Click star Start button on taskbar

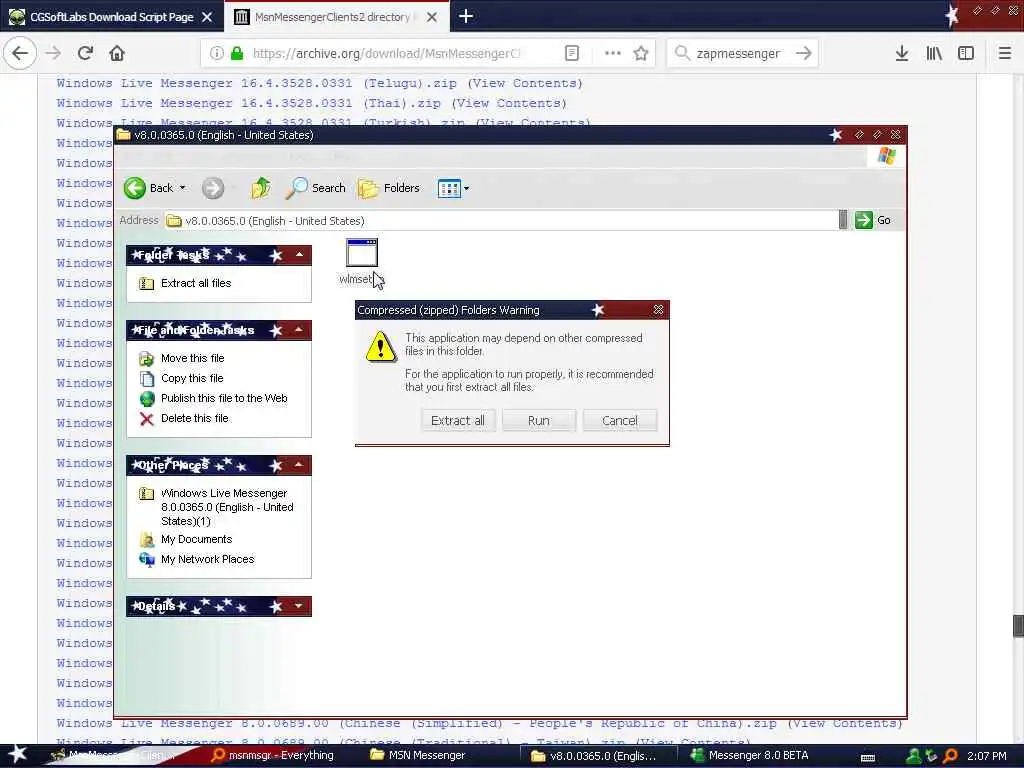click(17, 755)
